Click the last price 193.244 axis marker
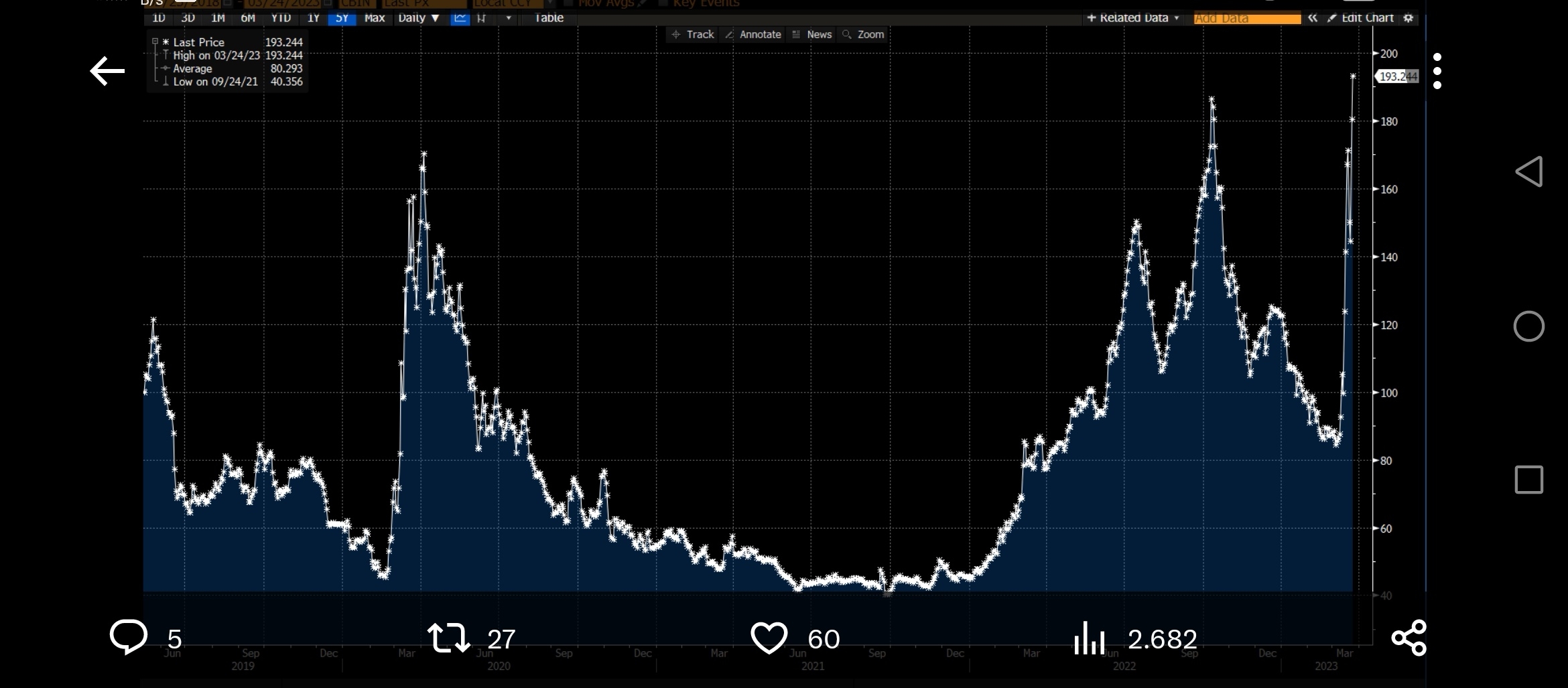 pos(1398,76)
